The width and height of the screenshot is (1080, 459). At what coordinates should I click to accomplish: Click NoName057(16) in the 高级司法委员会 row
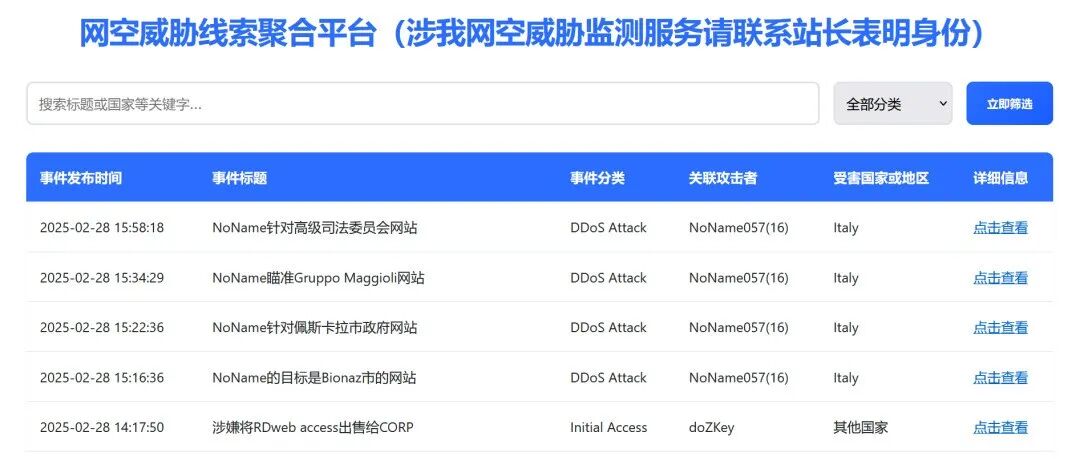click(x=738, y=227)
